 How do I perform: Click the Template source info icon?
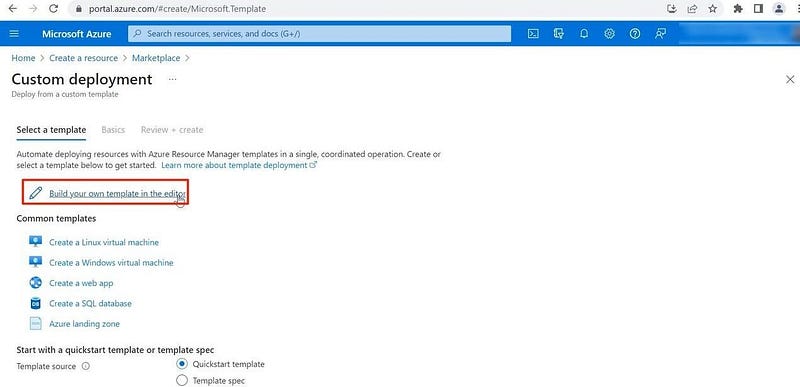pyautogui.click(x=86, y=366)
